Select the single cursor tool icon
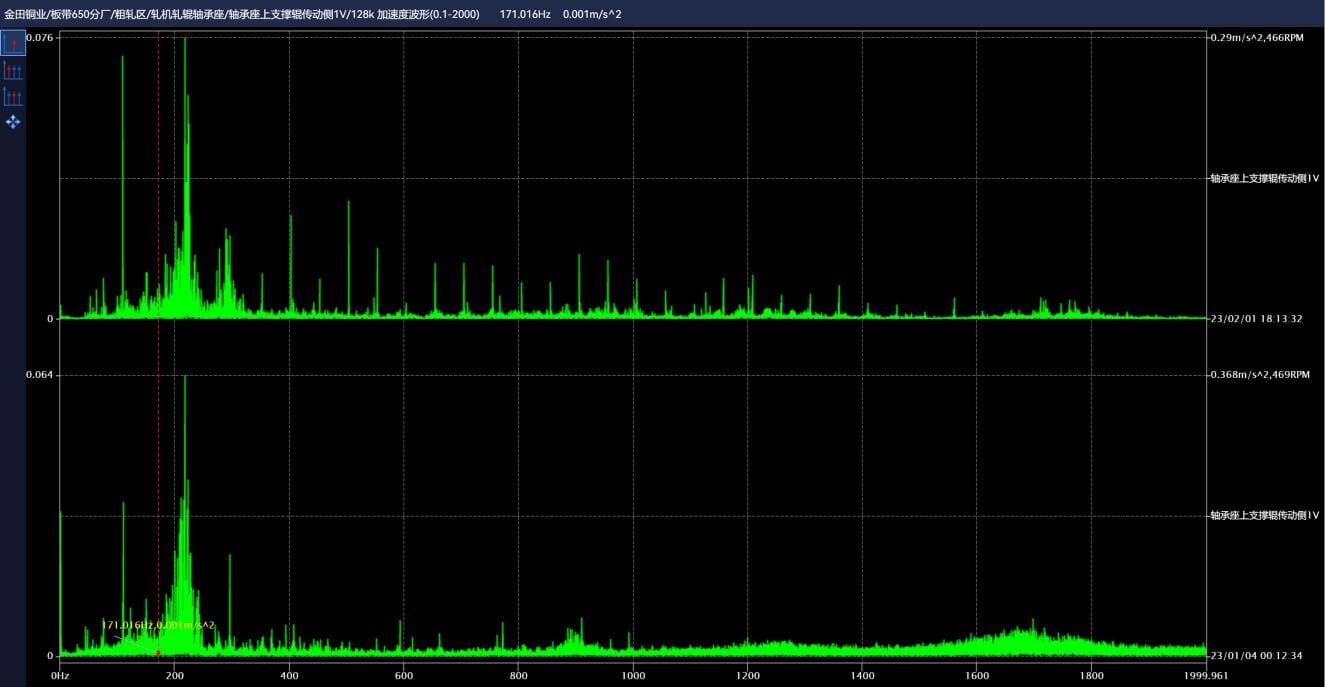 13,44
